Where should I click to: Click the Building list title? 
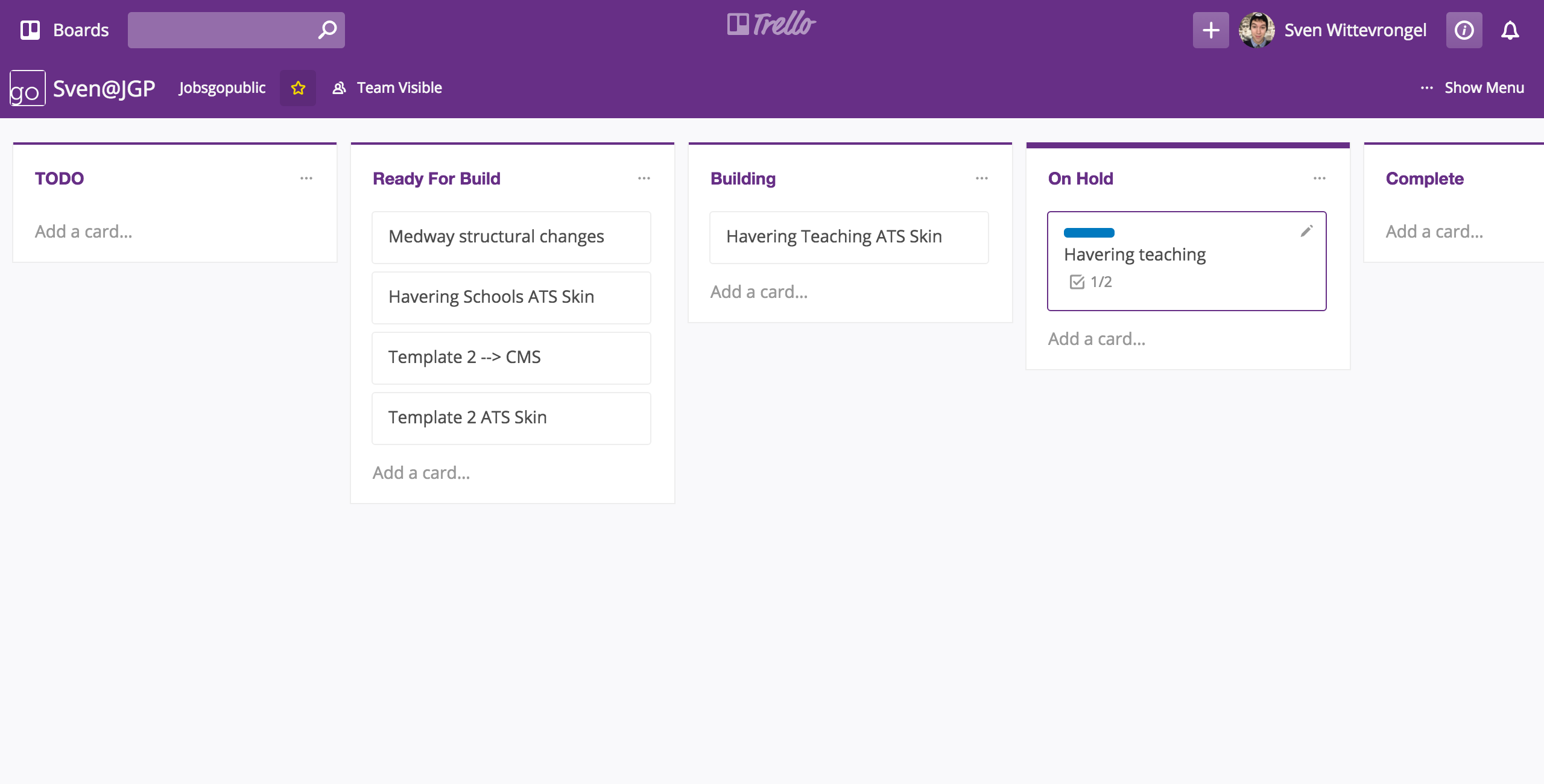[x=743, y=179]
